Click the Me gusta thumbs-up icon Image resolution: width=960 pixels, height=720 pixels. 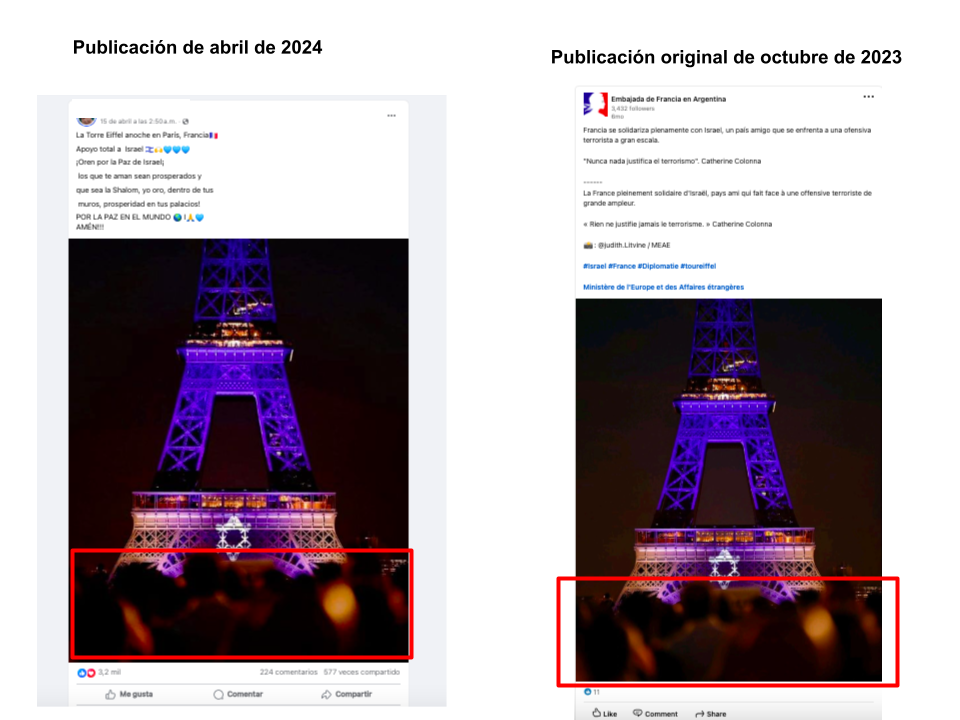click(x=110, y=694)
